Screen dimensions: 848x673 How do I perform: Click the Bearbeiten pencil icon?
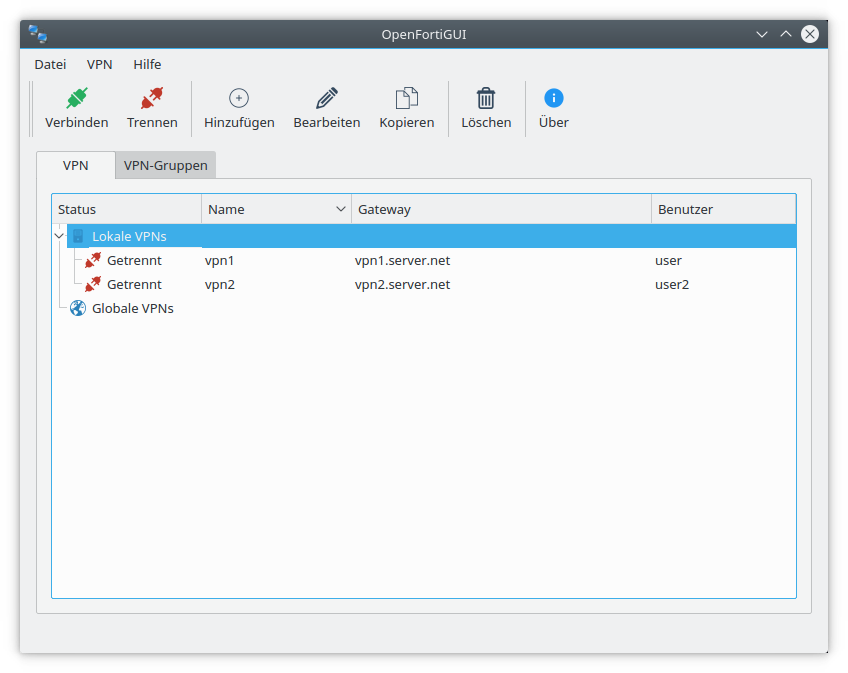[x=326, y=98]
